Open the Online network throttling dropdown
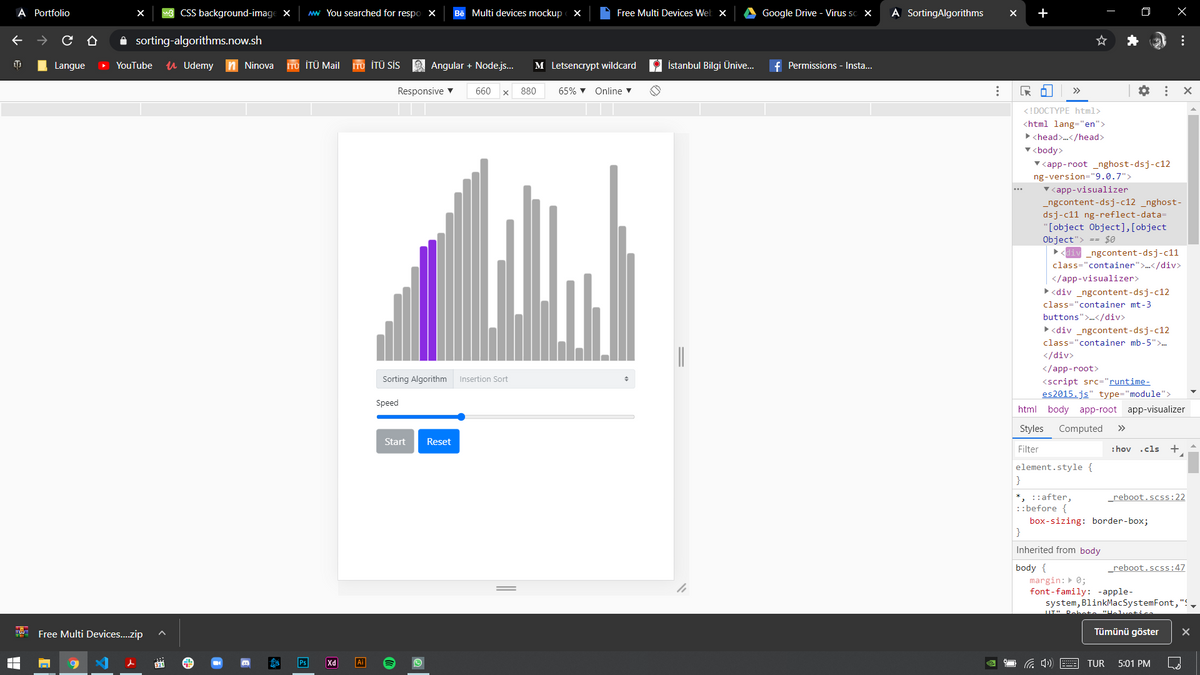This screenshot has width=1200, height=675. click(613, 91)
